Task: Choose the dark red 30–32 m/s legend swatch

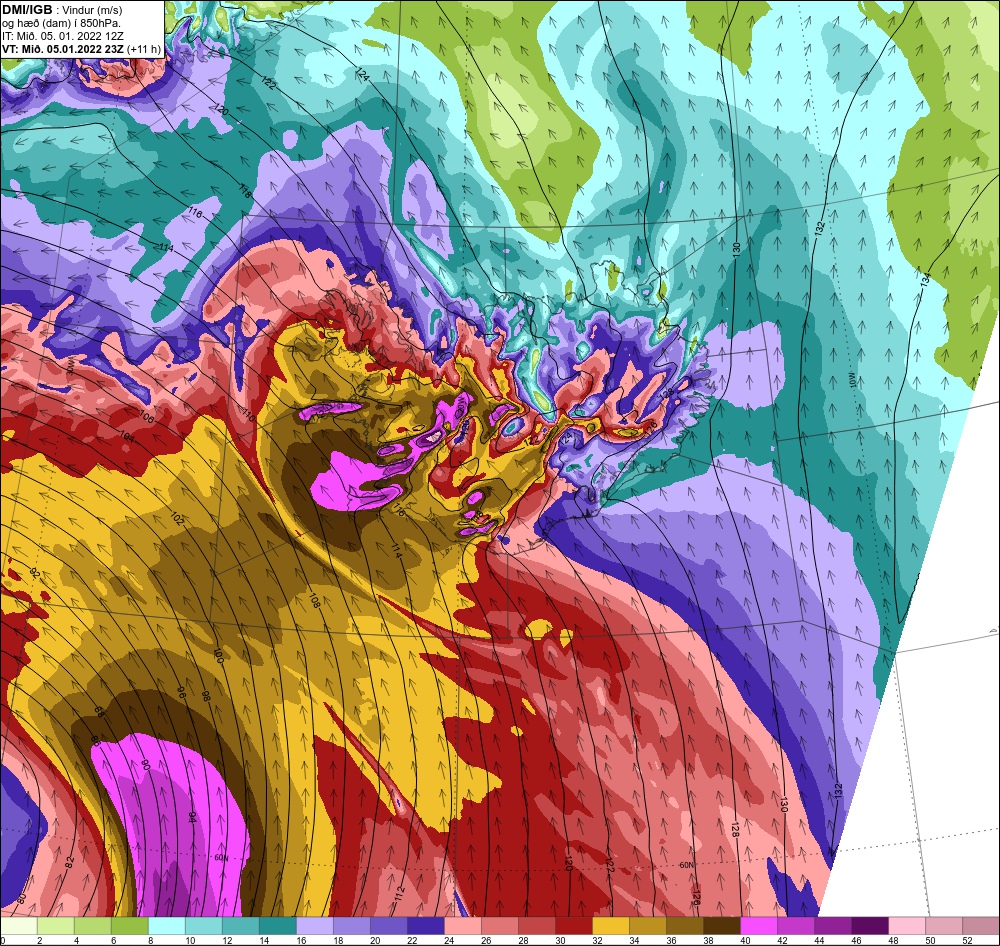Action: (574, 926)
